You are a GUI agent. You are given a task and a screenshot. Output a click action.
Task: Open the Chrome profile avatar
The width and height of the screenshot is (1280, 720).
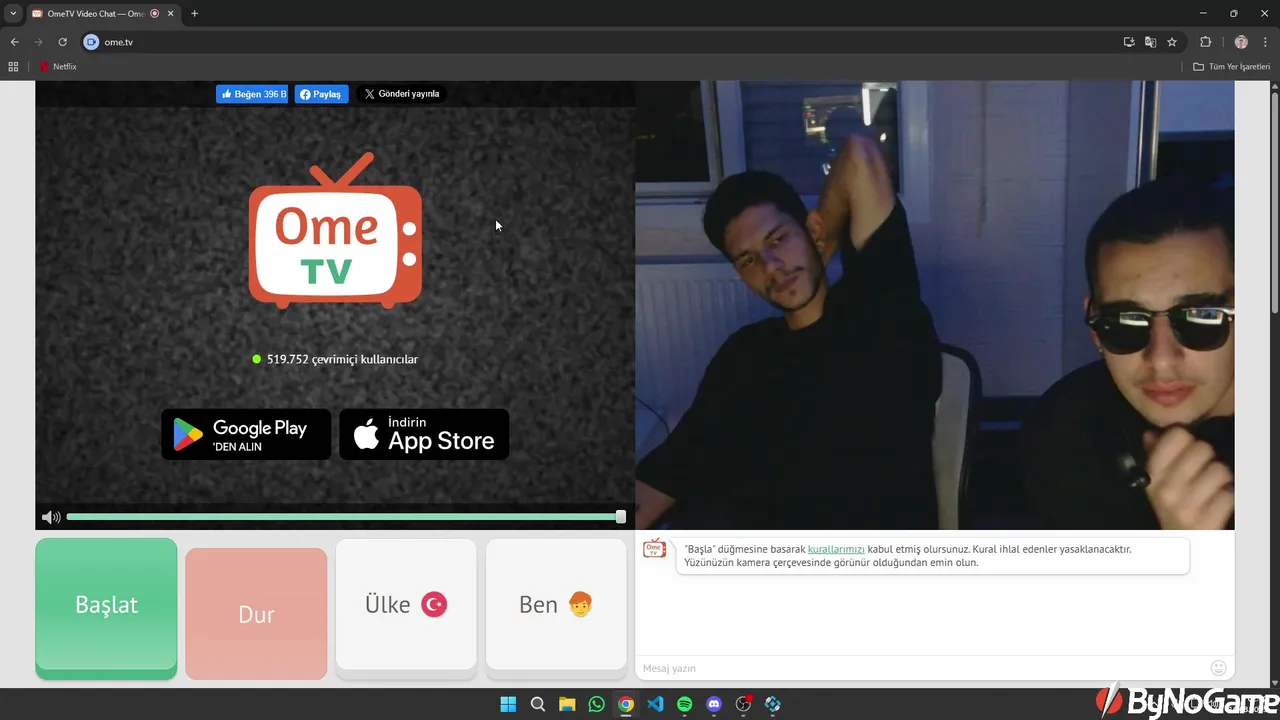pyautogui.click(x=1241, y=42)
